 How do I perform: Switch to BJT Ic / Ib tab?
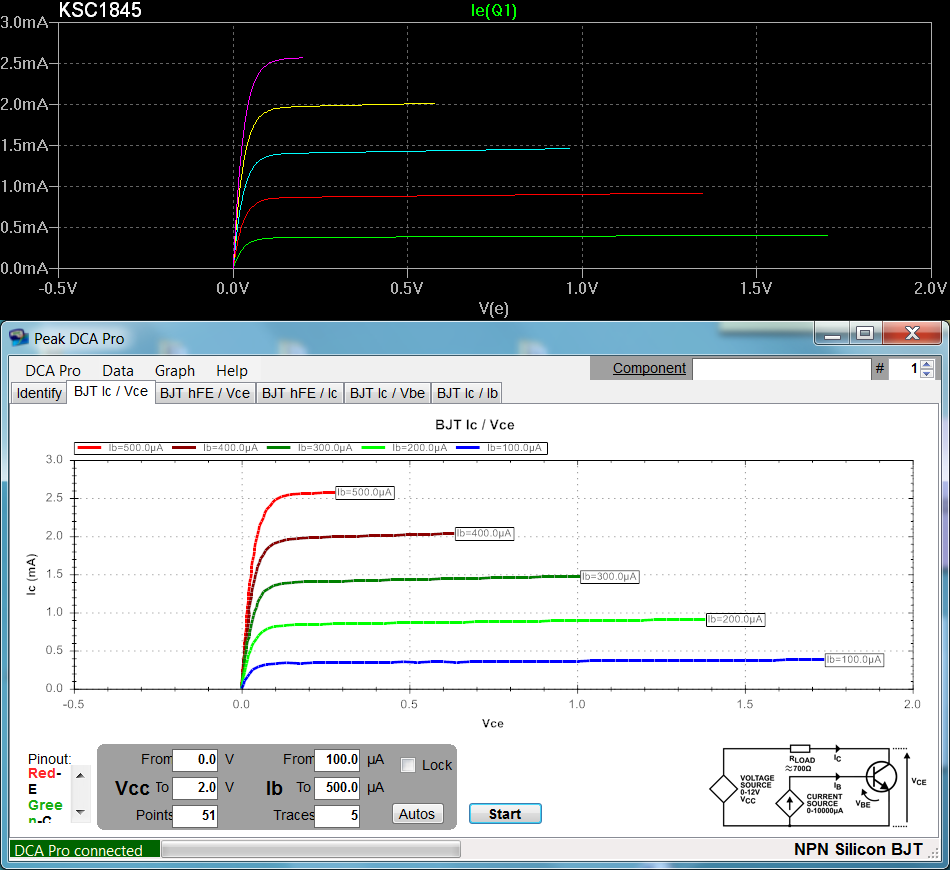click(467, 393)
